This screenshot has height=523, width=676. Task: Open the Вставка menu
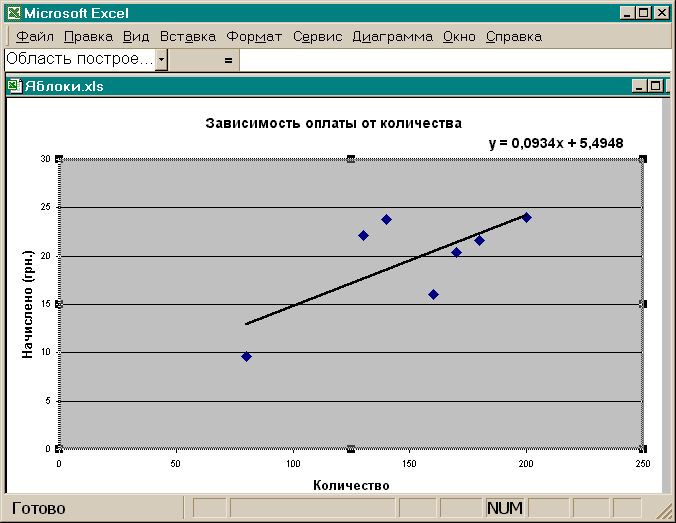click(x=188, y=37)
